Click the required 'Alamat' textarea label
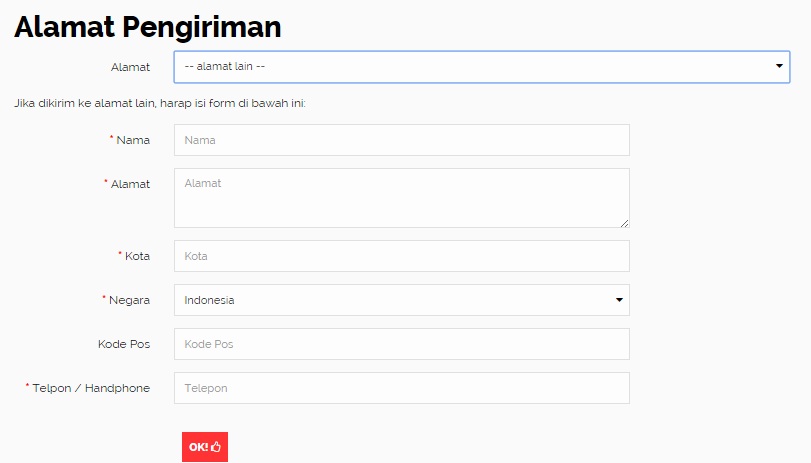Viewport: 811px width, 463px height. point(130,184)
